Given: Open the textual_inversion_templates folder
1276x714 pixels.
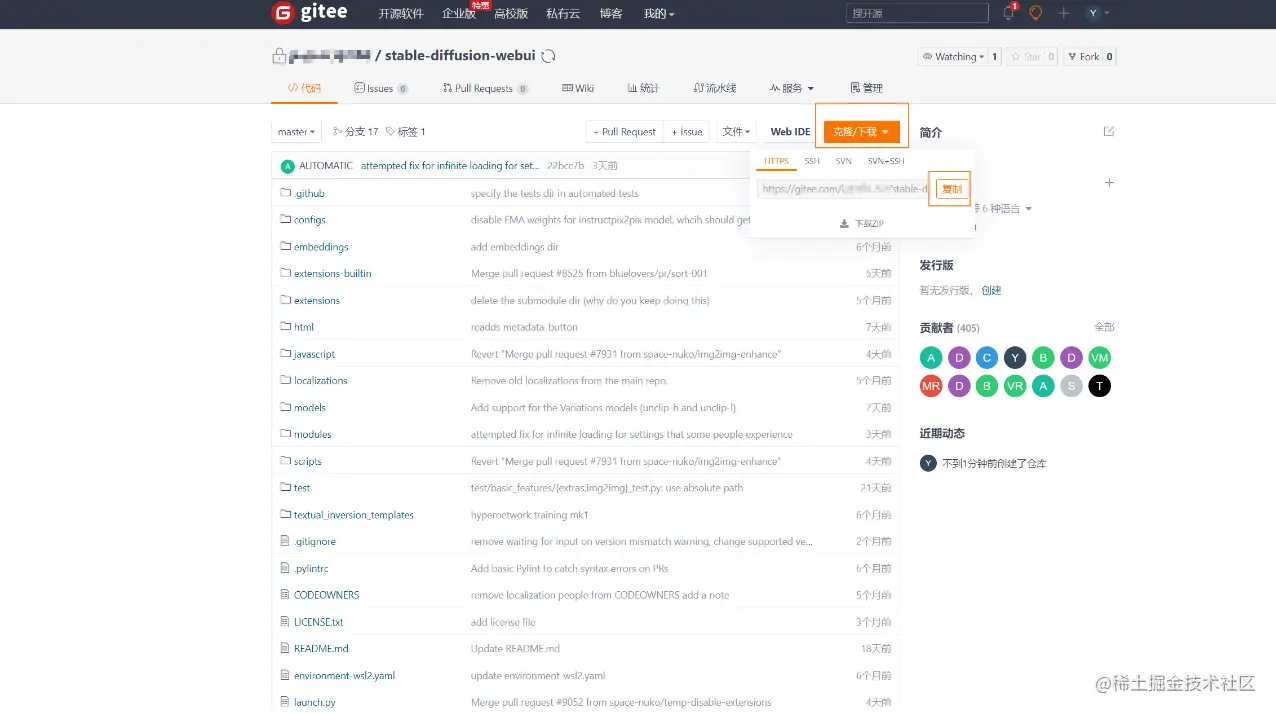Looking at the screenshot, I should click(x=354, y=515).
